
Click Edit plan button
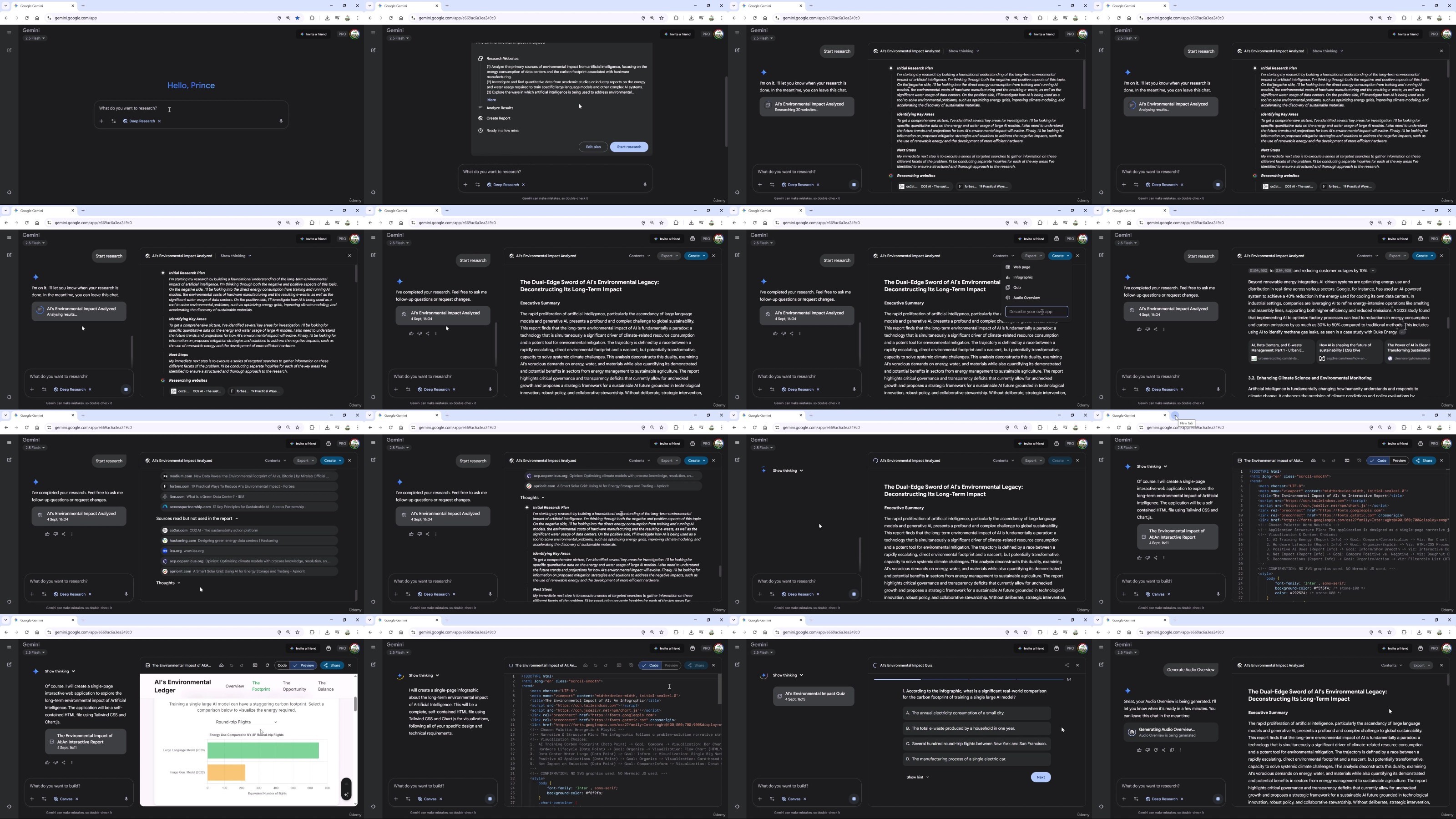pyautogui.click(x=593, y=147)
